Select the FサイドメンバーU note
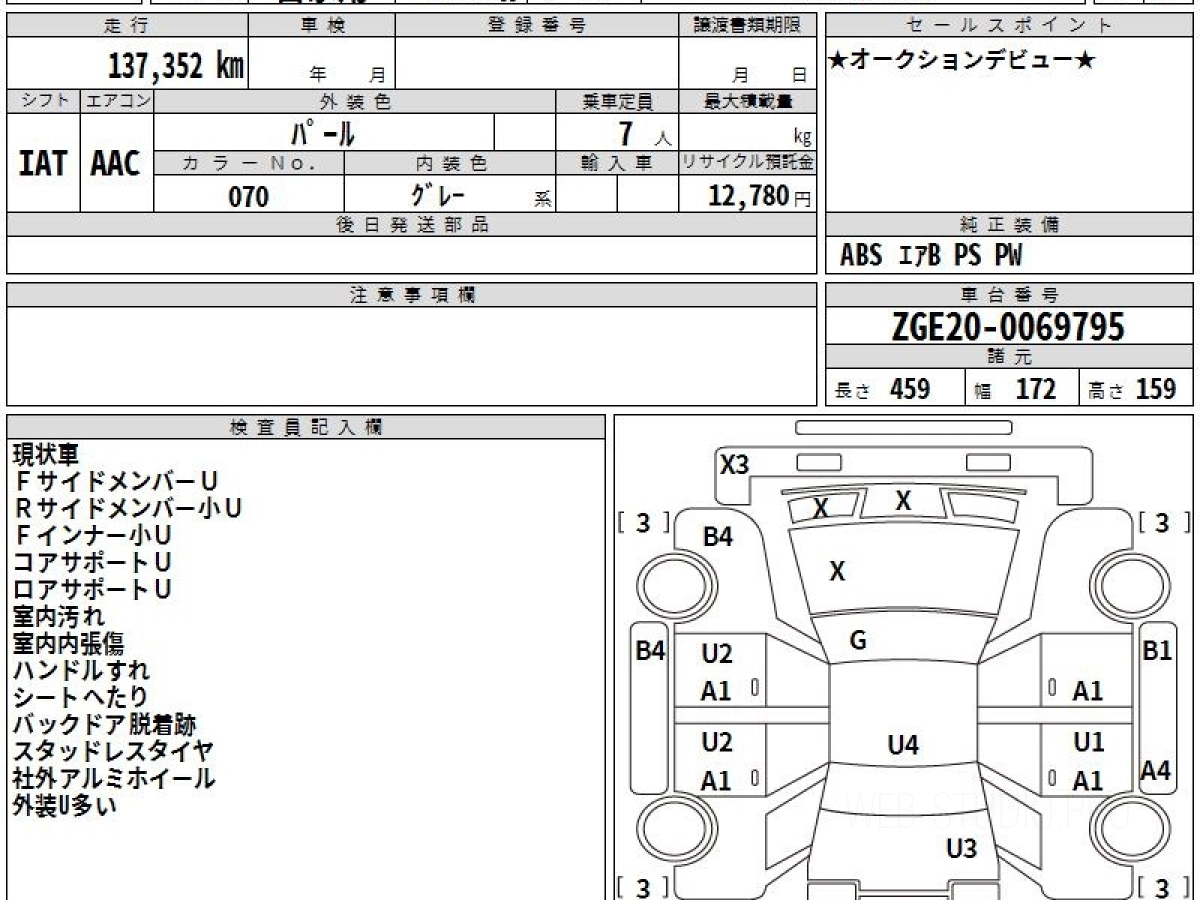 point(116,482)
